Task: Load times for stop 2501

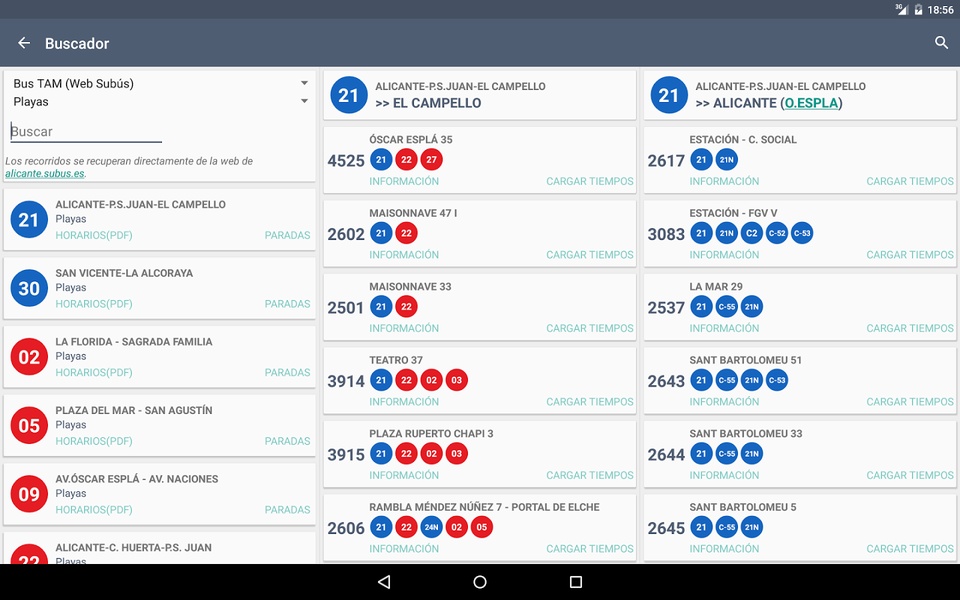Action: 590,328
